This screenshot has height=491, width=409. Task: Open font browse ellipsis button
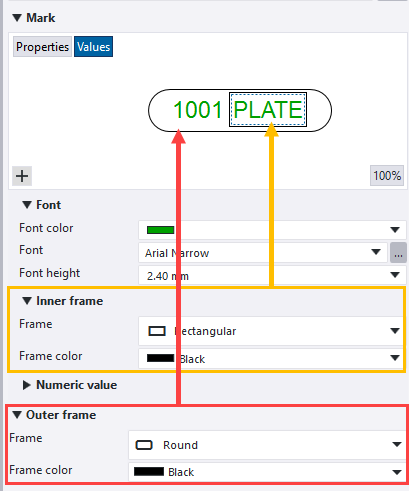398,253
